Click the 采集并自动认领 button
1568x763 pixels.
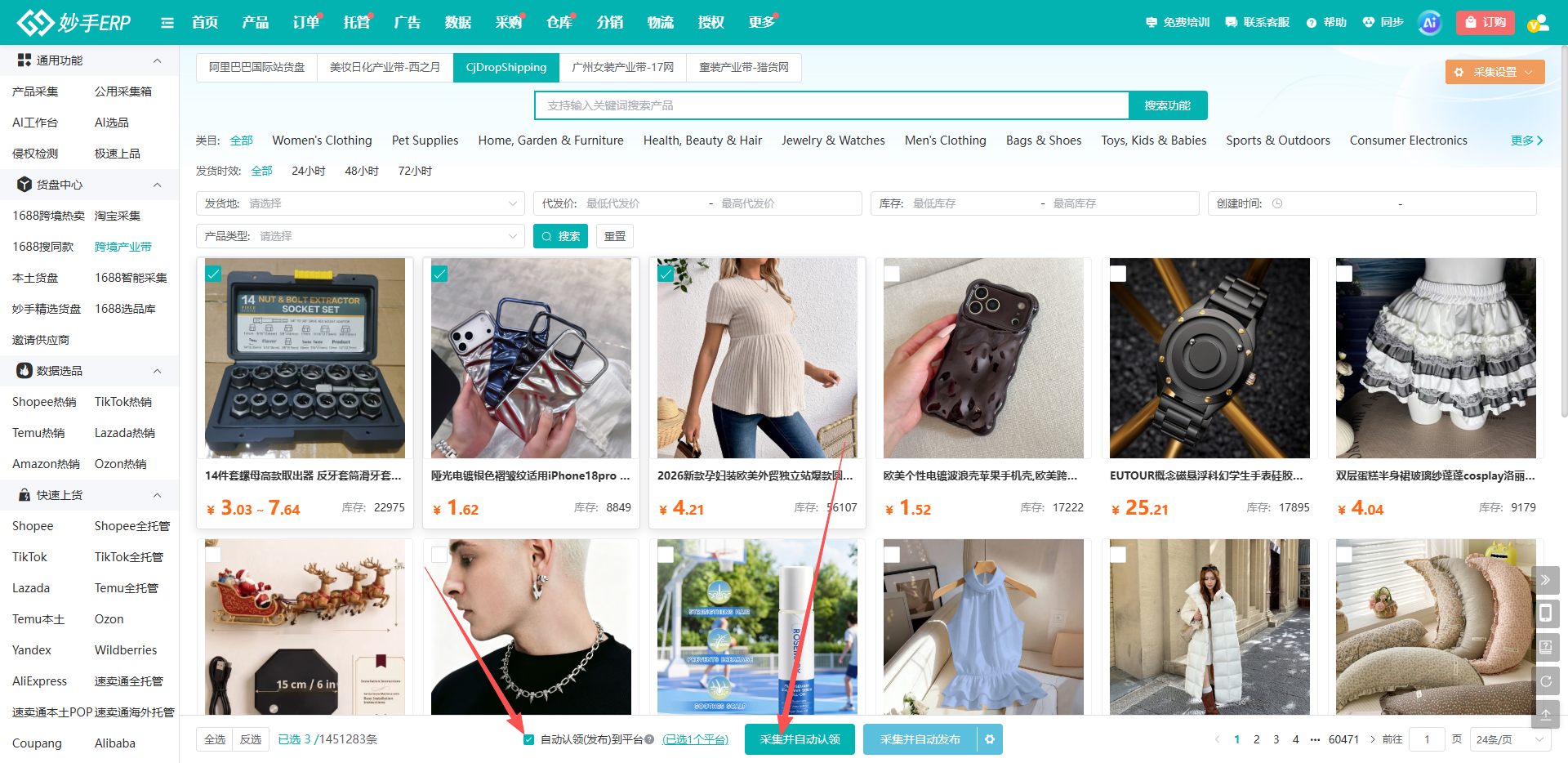(x=800, y=739)
